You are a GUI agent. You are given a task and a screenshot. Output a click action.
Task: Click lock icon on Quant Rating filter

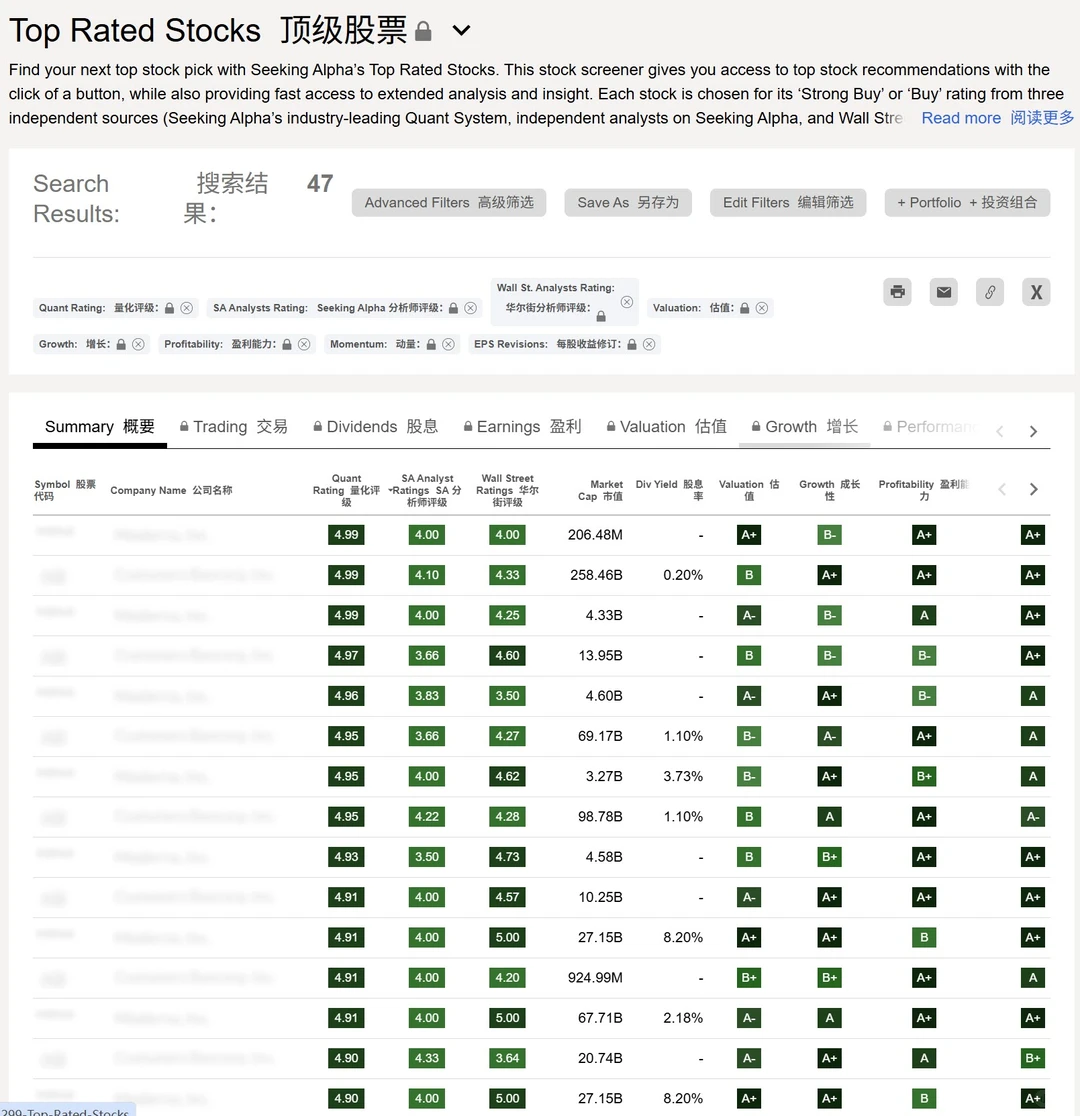click(x=169, y=308)
